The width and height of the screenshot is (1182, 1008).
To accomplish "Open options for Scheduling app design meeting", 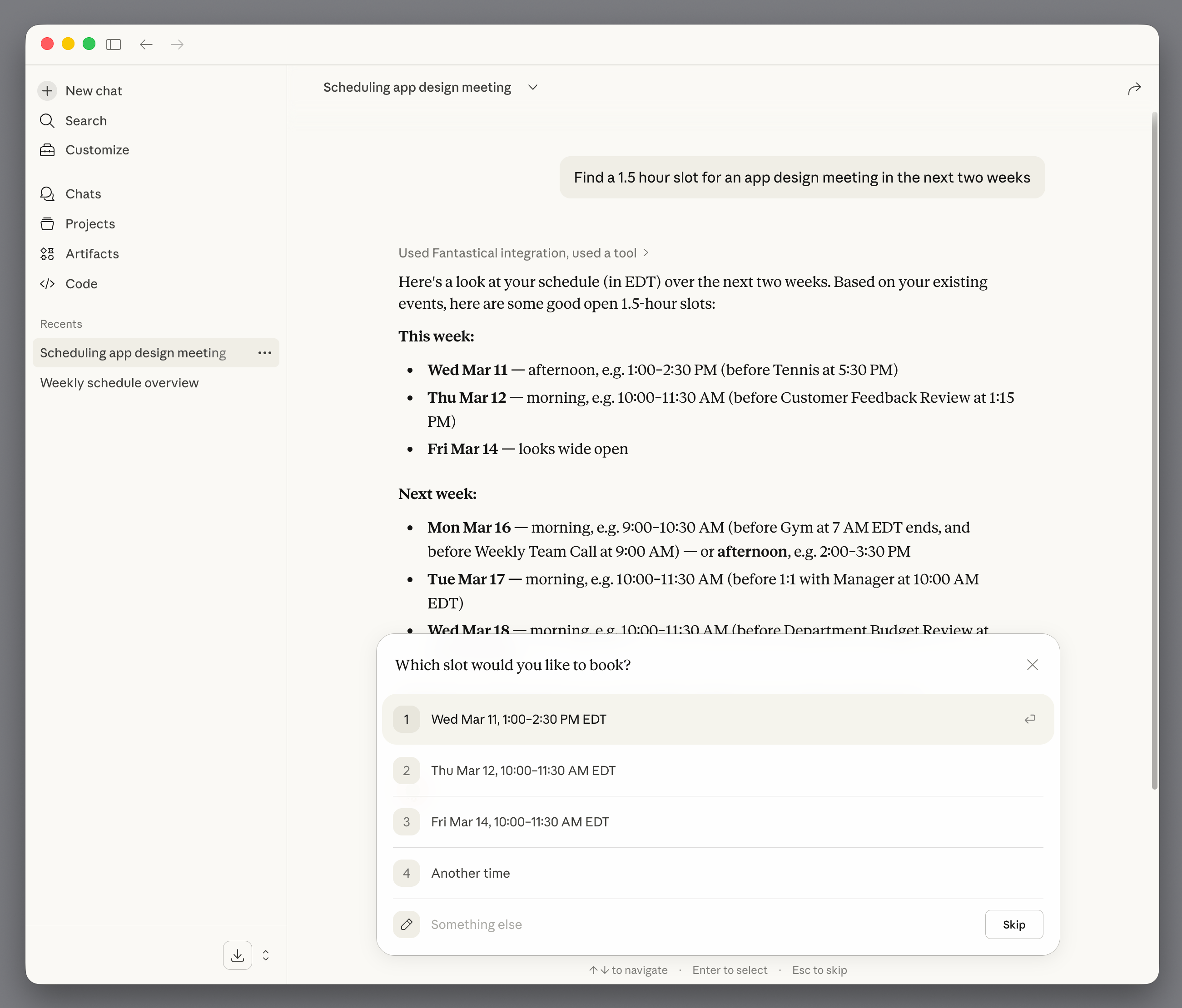I will click(x=265, y=353).
